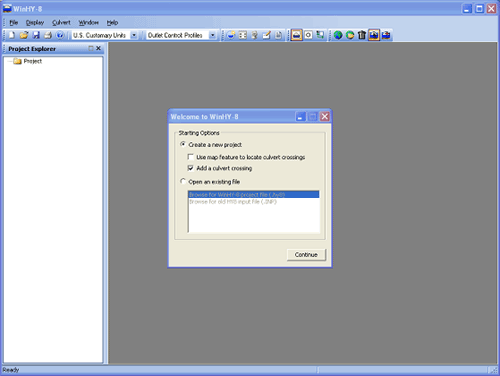Screen dimensions: 500x376
Task: Click the Print icon in toolbar
Action: click(48, 35)
